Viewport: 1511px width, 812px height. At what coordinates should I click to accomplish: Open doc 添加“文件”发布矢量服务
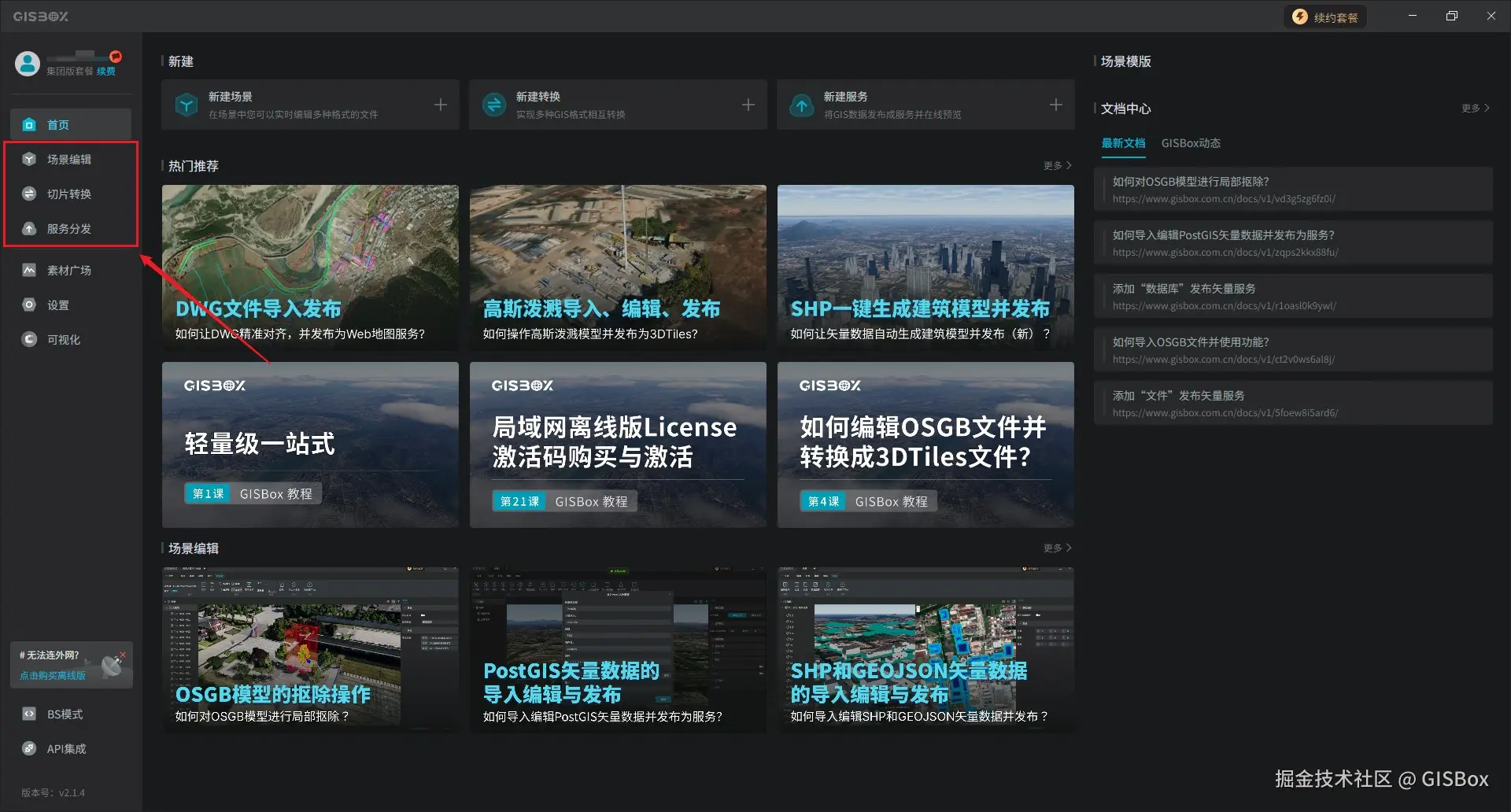(x=1293, y=403)
